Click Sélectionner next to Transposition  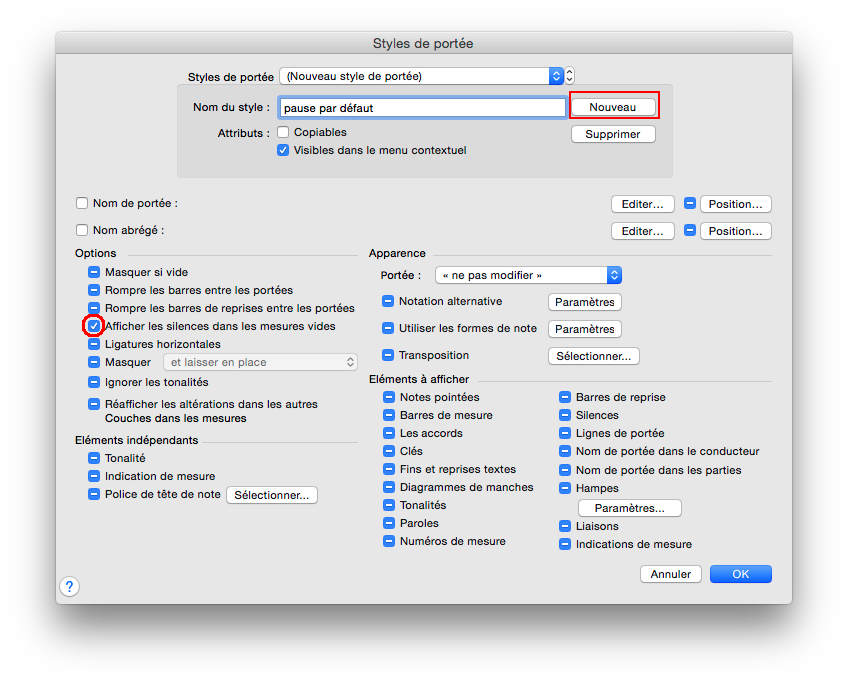[x=593, y=356]
